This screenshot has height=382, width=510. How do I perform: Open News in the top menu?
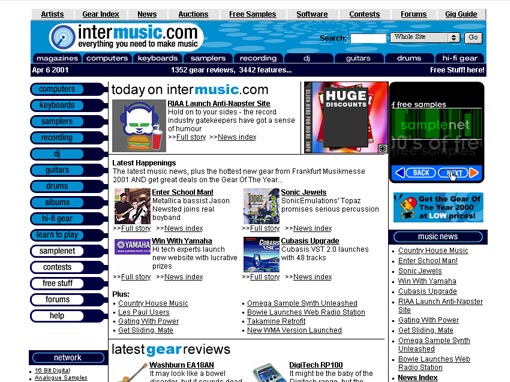coord(147,14)
